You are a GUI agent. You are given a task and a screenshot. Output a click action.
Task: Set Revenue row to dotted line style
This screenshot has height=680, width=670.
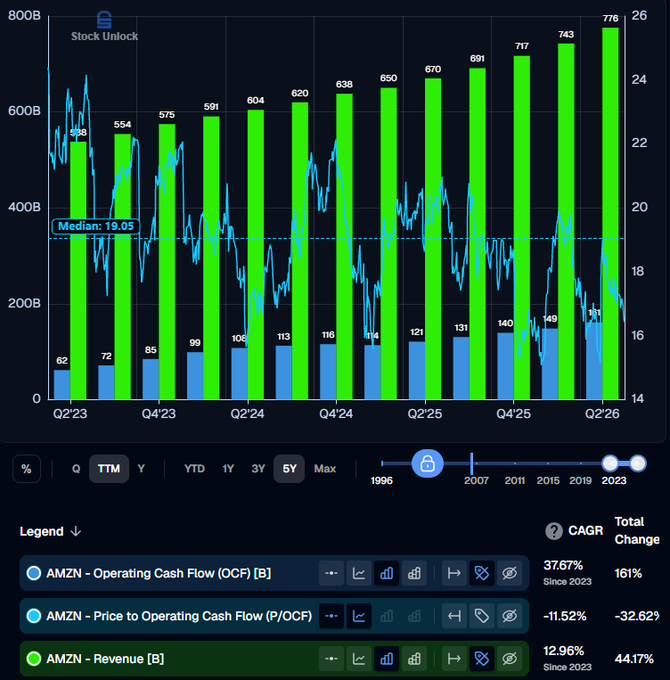click(x=331, y=659)
